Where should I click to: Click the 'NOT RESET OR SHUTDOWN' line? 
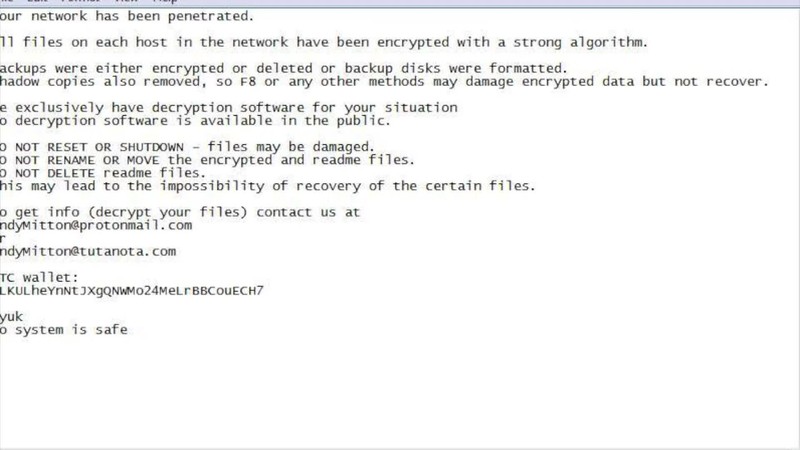(x=187, y=147)
